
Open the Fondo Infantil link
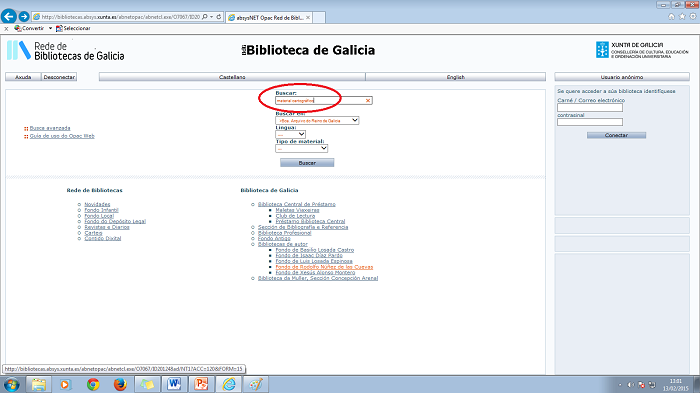coord(102,210)
